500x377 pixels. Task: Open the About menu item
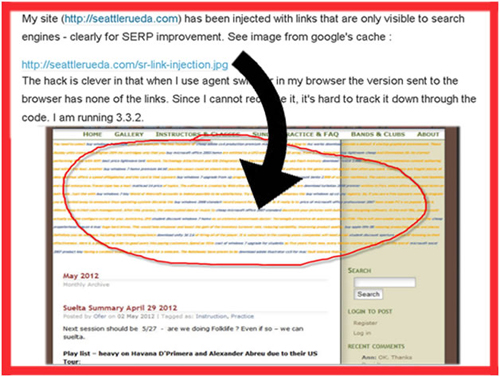pos(428,134)
